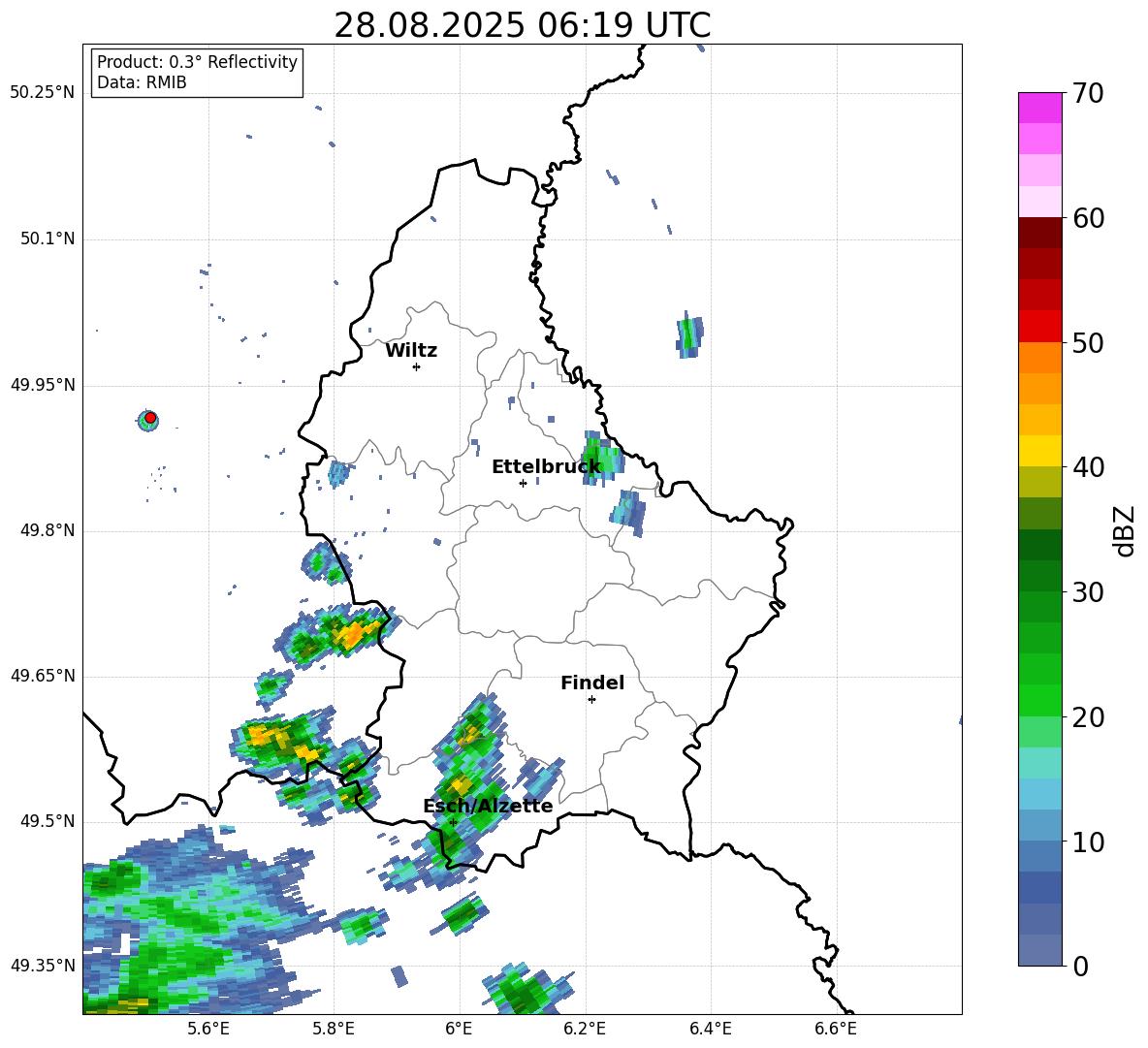The image size is (1148, 1048).
Task: Click the cross marker below Ettelbruck
Action: tap(523, 483)
